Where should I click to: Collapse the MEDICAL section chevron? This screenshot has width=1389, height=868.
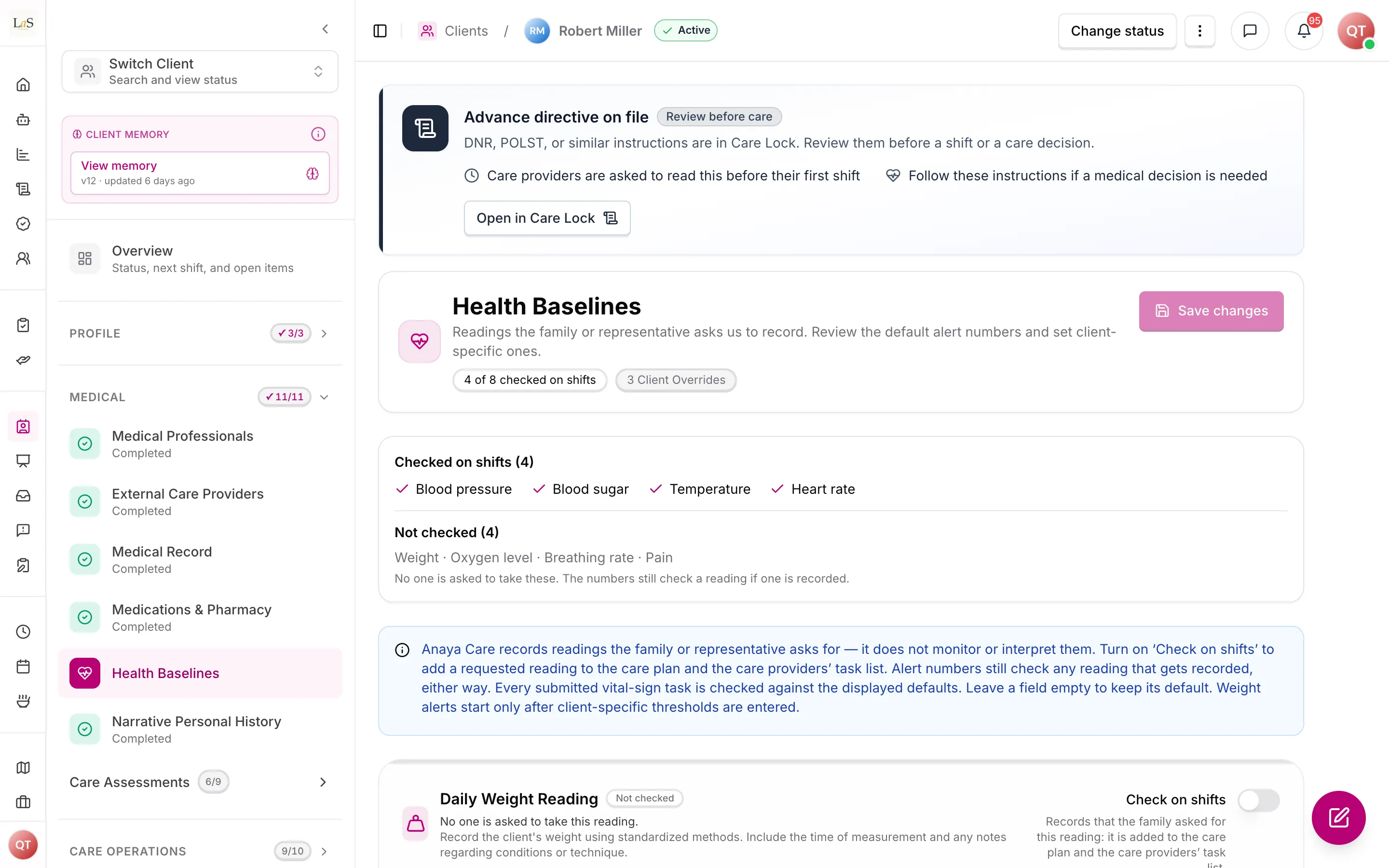coord(324,397)
